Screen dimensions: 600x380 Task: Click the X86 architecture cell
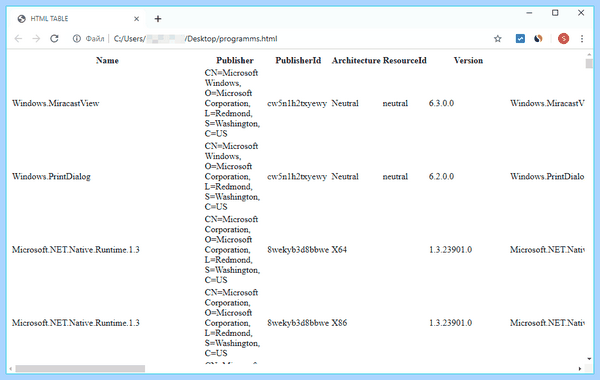tap(339, 323)
